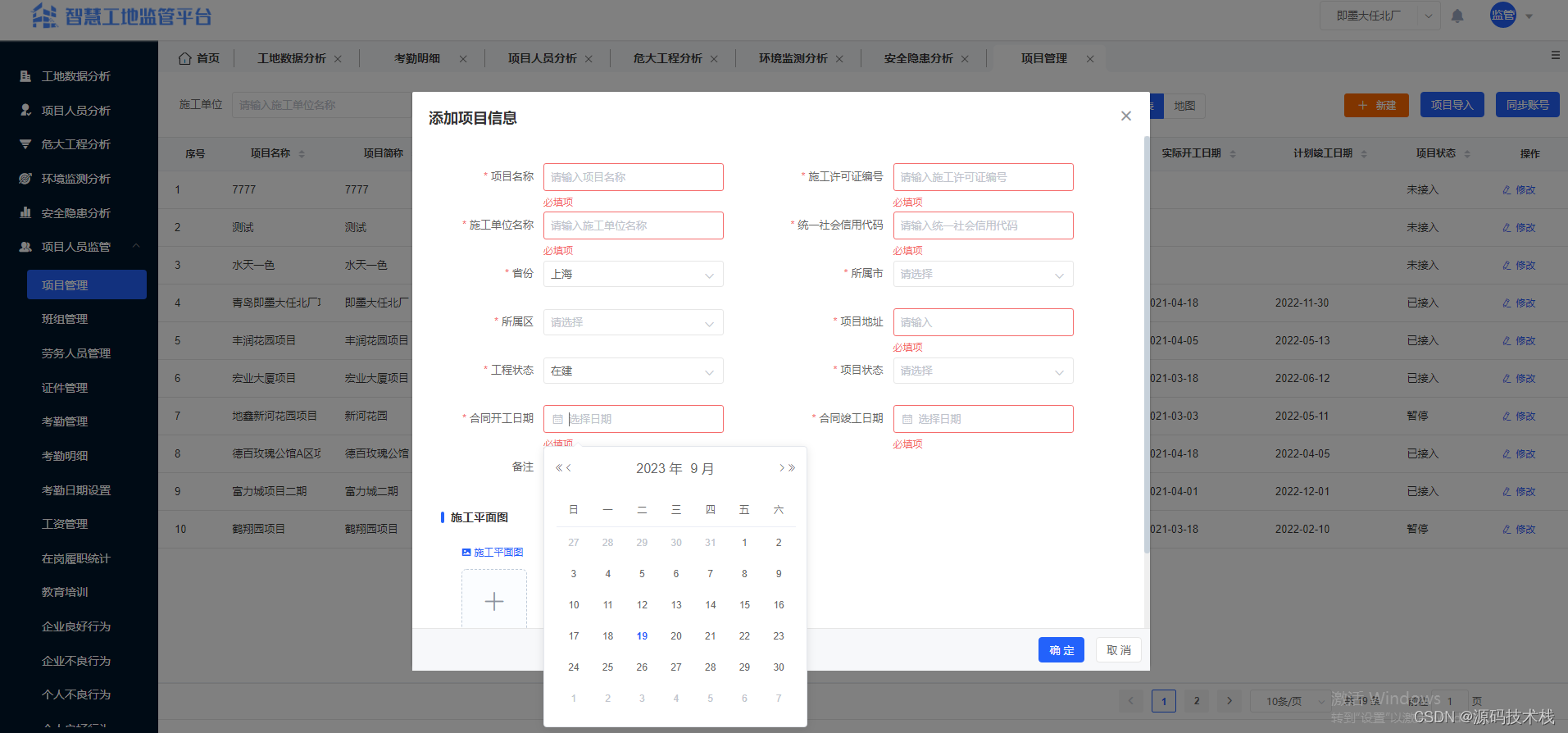Open 考勤日期设置 in the sidebar

coord(76,490)
